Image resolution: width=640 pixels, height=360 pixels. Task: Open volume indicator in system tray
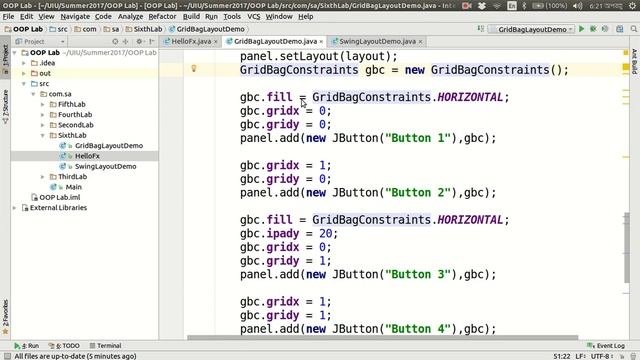click(x=577, y=6)
